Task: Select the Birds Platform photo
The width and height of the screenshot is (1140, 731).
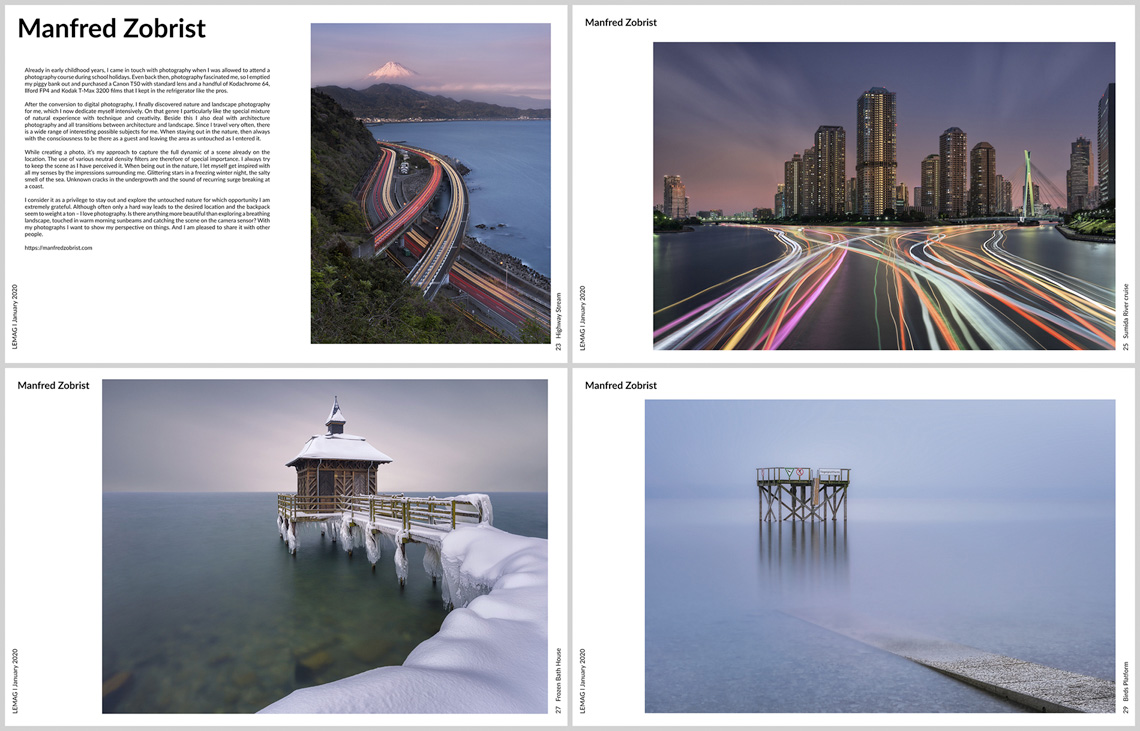Action: point(880,556)
